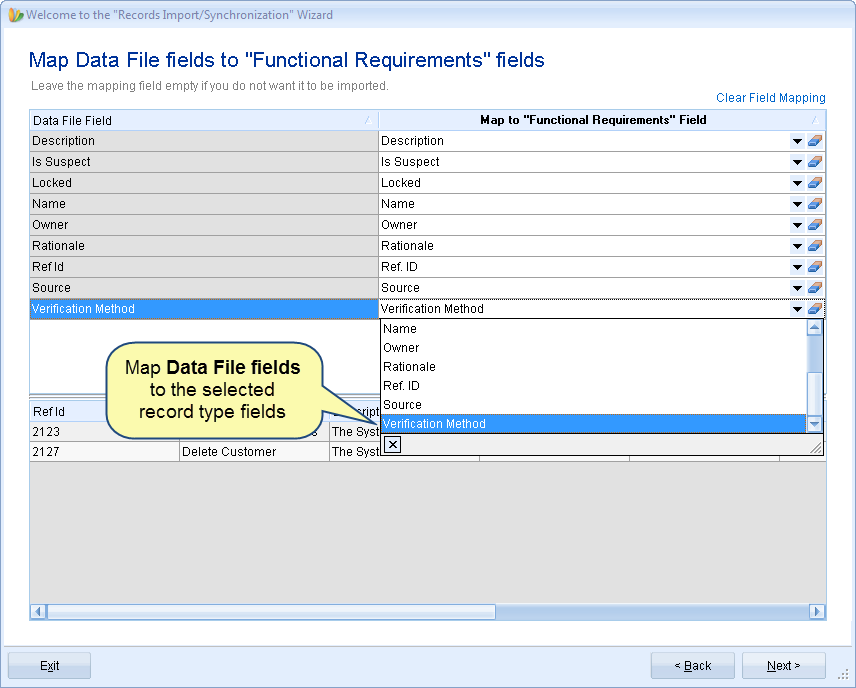This screenshot has width=856, height=688.
Task: Open the Name mapping dropdown arrow
Action: tap(797, 204)
